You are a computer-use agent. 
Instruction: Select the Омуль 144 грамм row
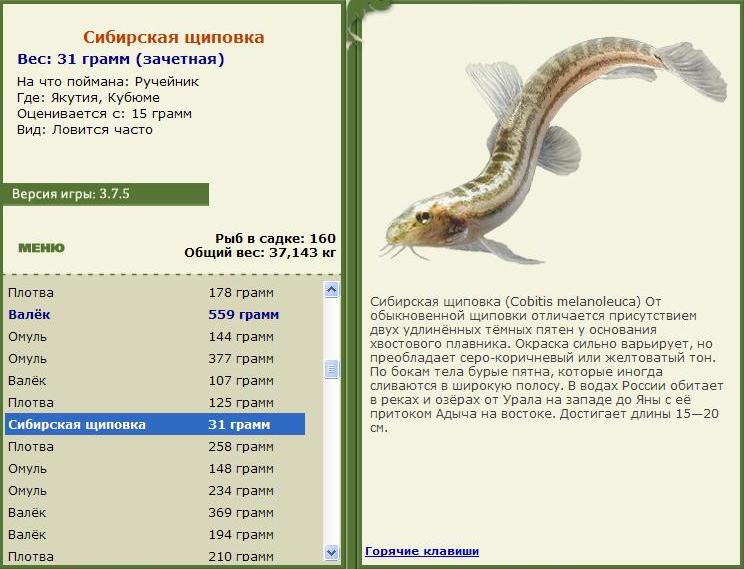[x=155, y=336]
